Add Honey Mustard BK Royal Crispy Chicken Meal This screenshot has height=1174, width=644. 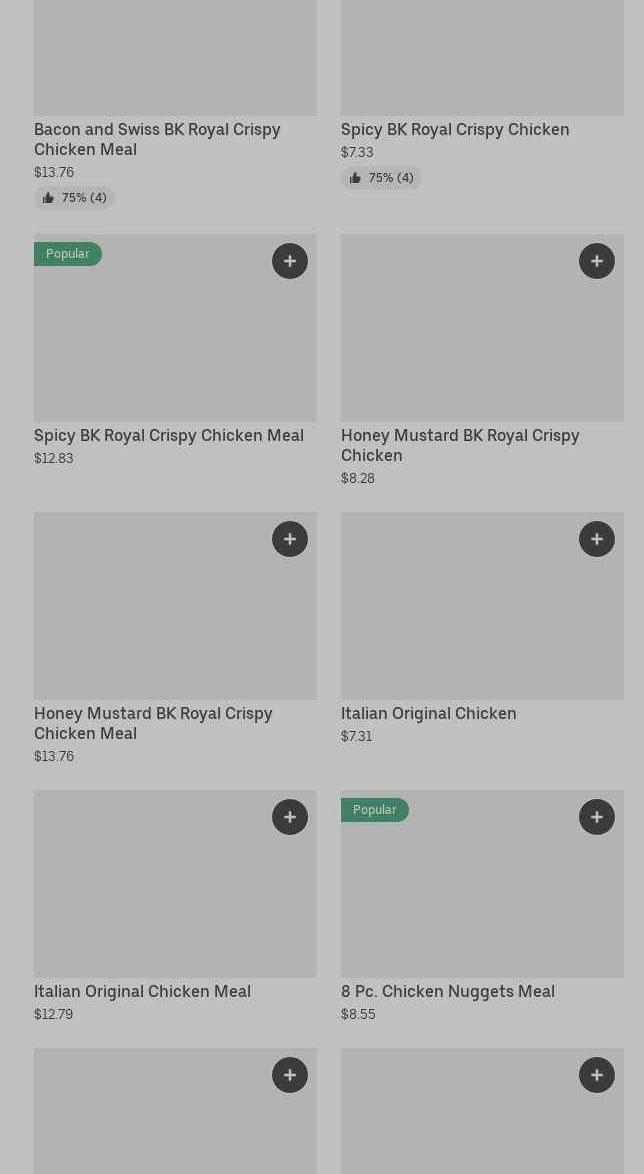(x=290, y=539)
